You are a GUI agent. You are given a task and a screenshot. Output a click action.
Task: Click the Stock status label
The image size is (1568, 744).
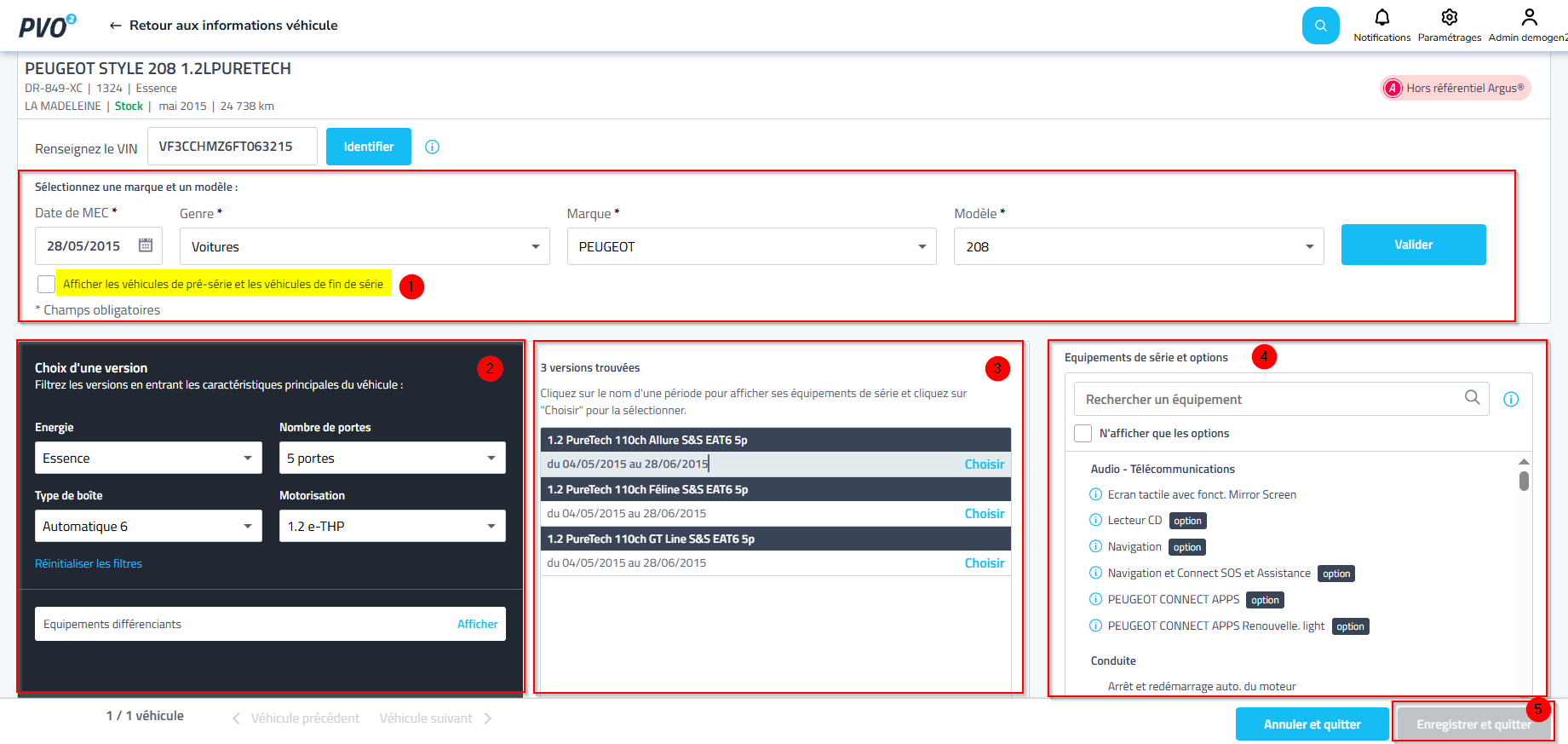click(129, 106)
